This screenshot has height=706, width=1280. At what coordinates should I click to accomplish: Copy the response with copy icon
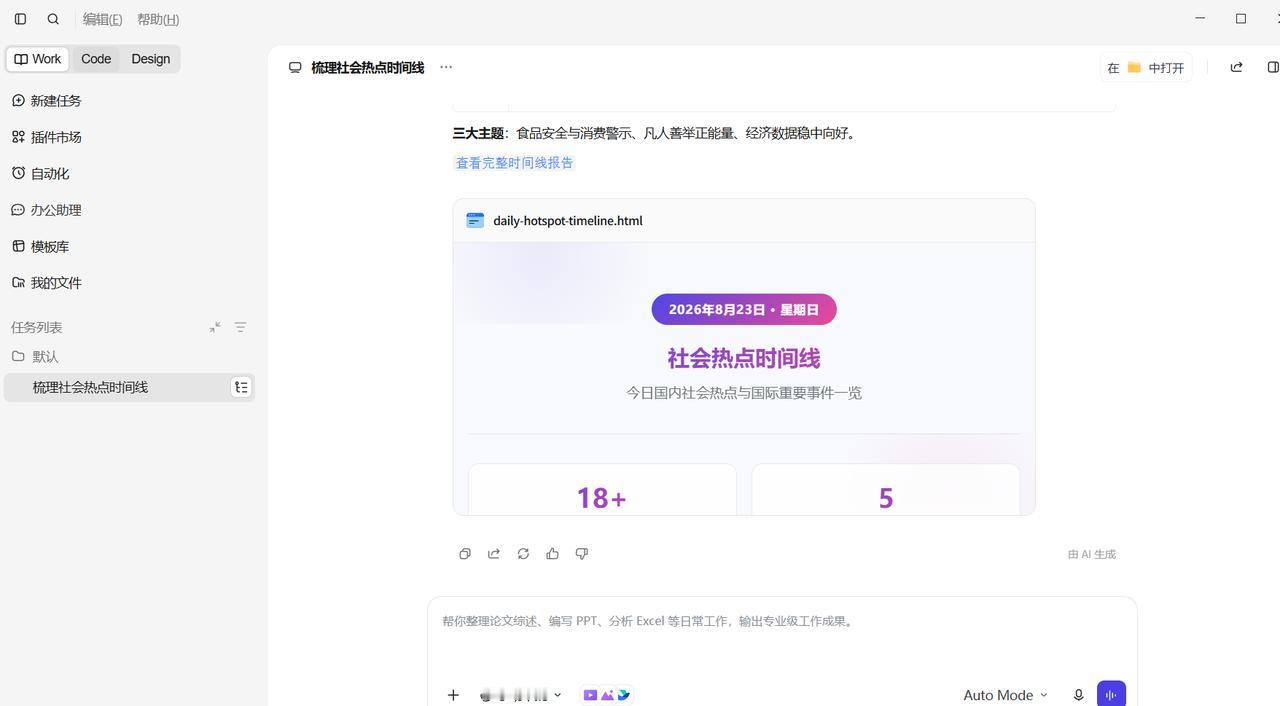(465, 554)
